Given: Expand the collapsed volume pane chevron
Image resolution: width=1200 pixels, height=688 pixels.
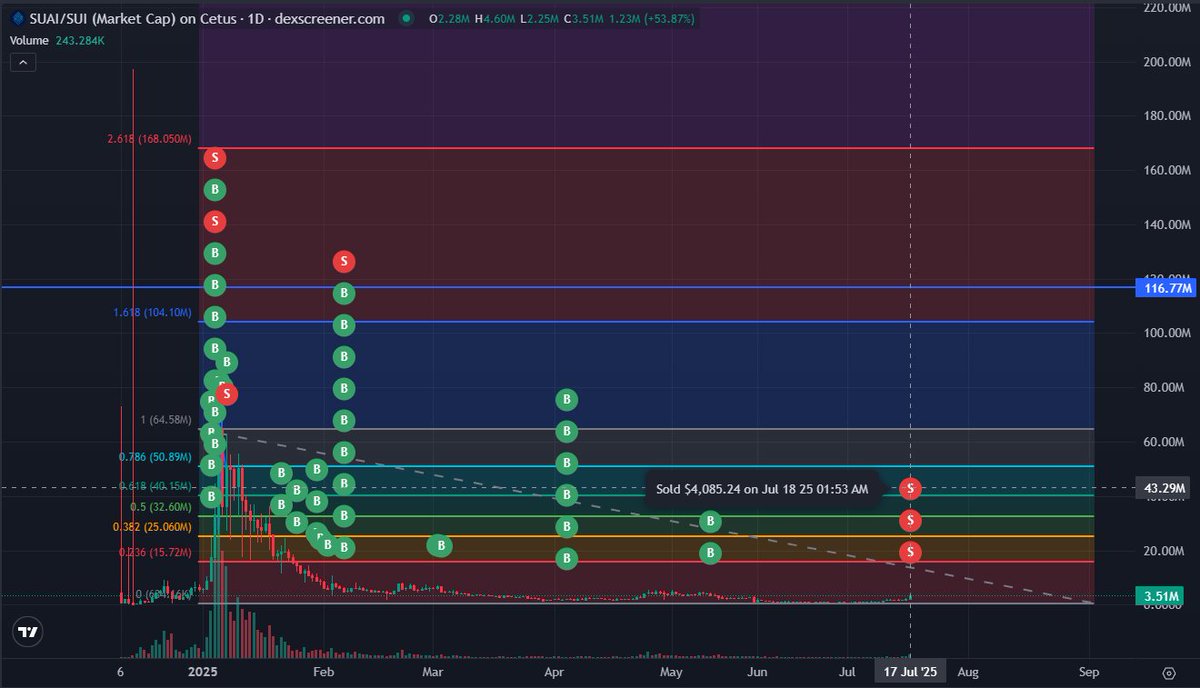Looking at the screenshot, I should (x=22, y=62).
